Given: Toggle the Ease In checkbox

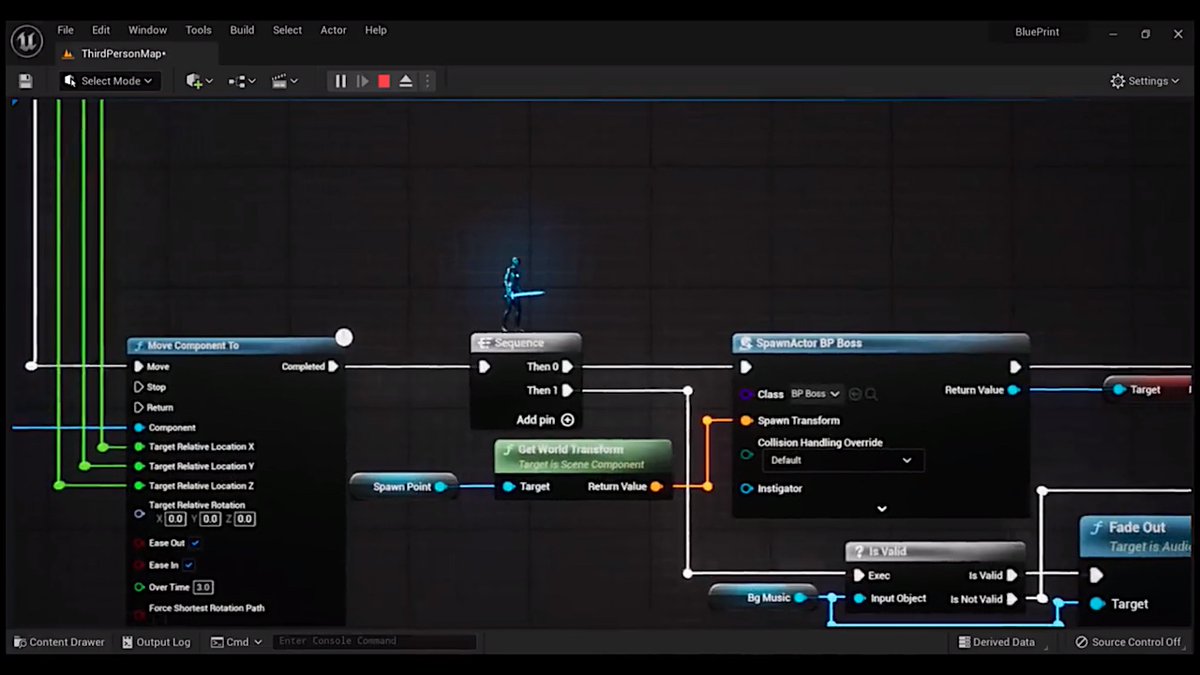Looking at the screenshot, I should (x=189, y=565).
